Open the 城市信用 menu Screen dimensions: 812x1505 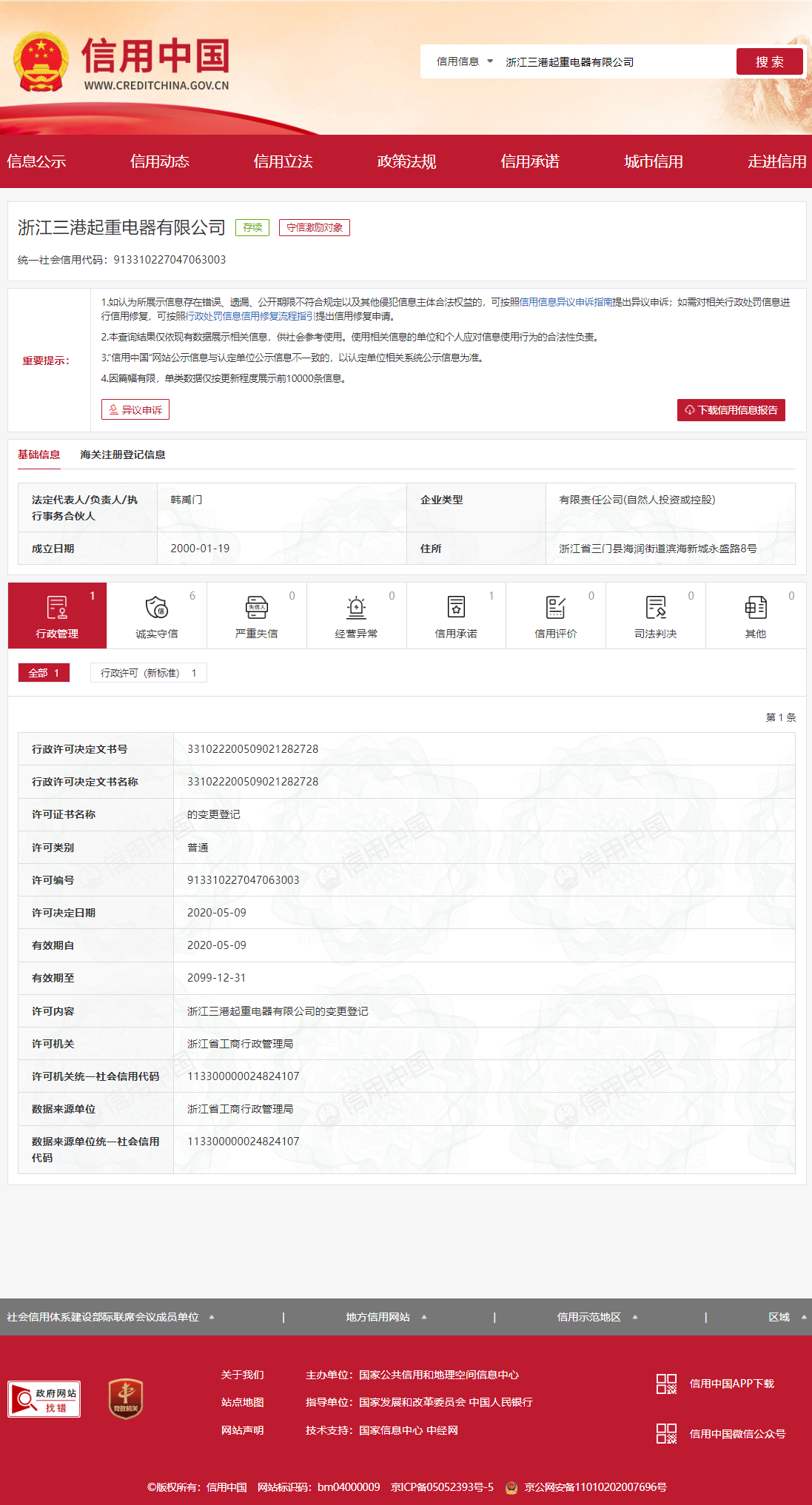click(x=654, y=161)
